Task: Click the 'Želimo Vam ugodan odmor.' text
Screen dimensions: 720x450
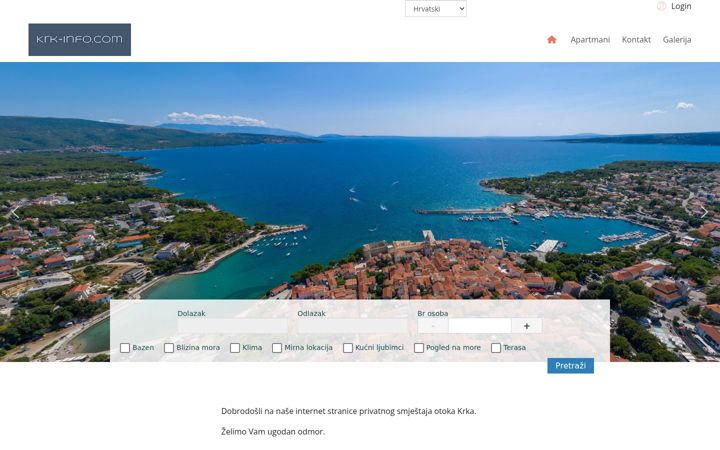Action: coord(273,432)
